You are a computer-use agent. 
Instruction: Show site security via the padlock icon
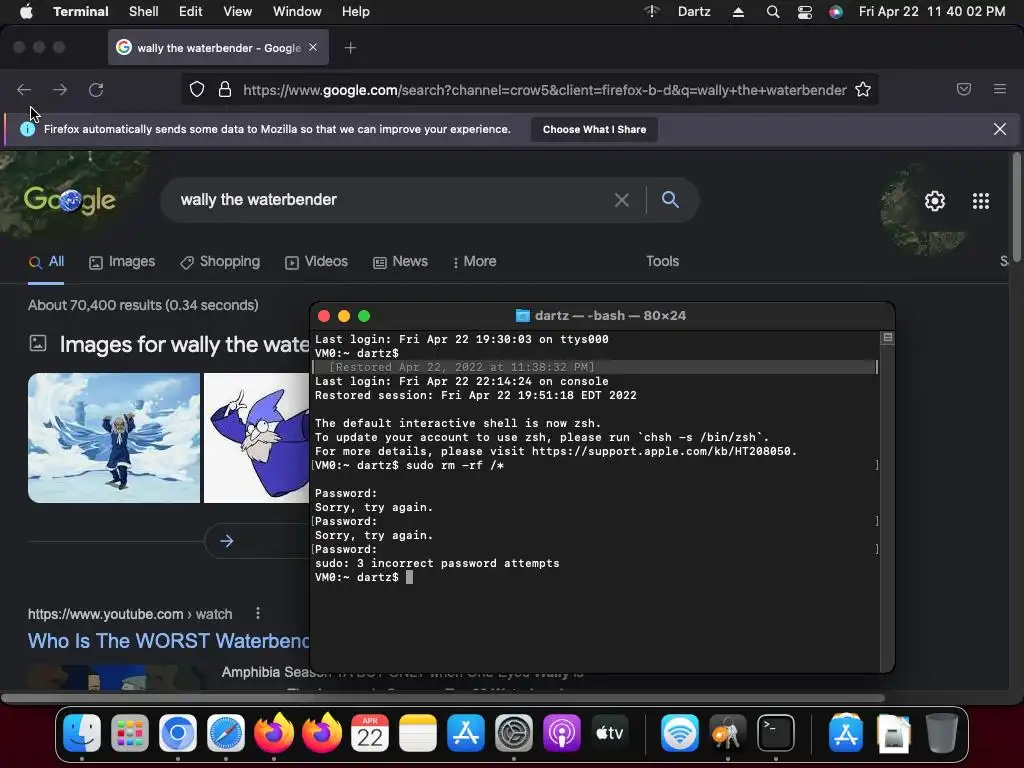tap(225, 89)
